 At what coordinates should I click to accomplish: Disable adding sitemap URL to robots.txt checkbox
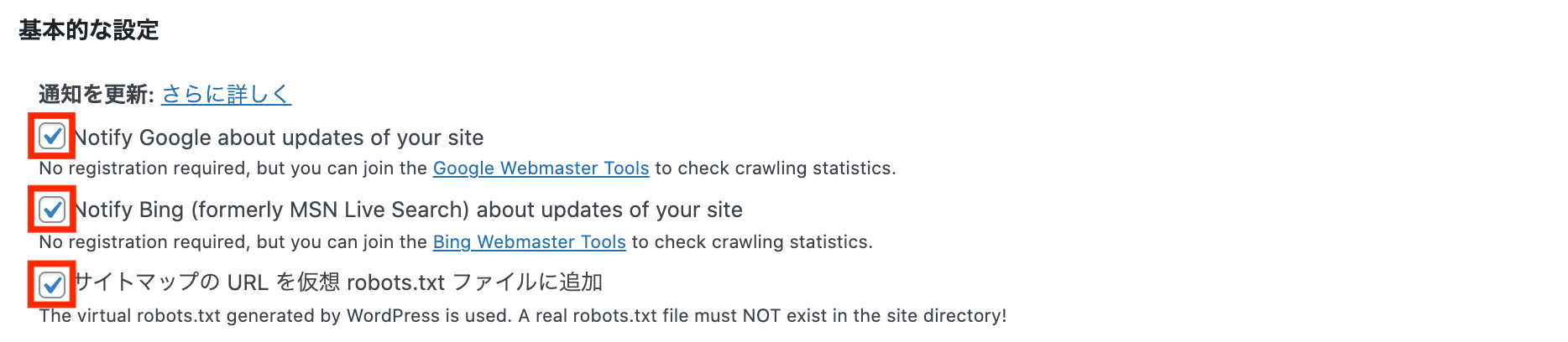click(52, 284)
